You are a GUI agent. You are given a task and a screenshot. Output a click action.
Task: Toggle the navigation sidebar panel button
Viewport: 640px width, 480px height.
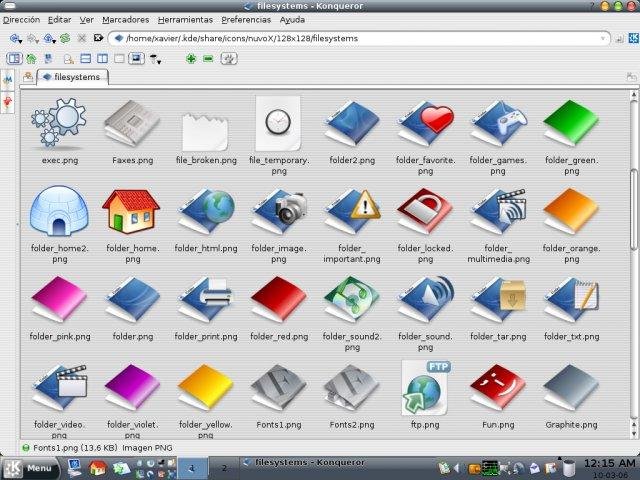pos(14,59)
